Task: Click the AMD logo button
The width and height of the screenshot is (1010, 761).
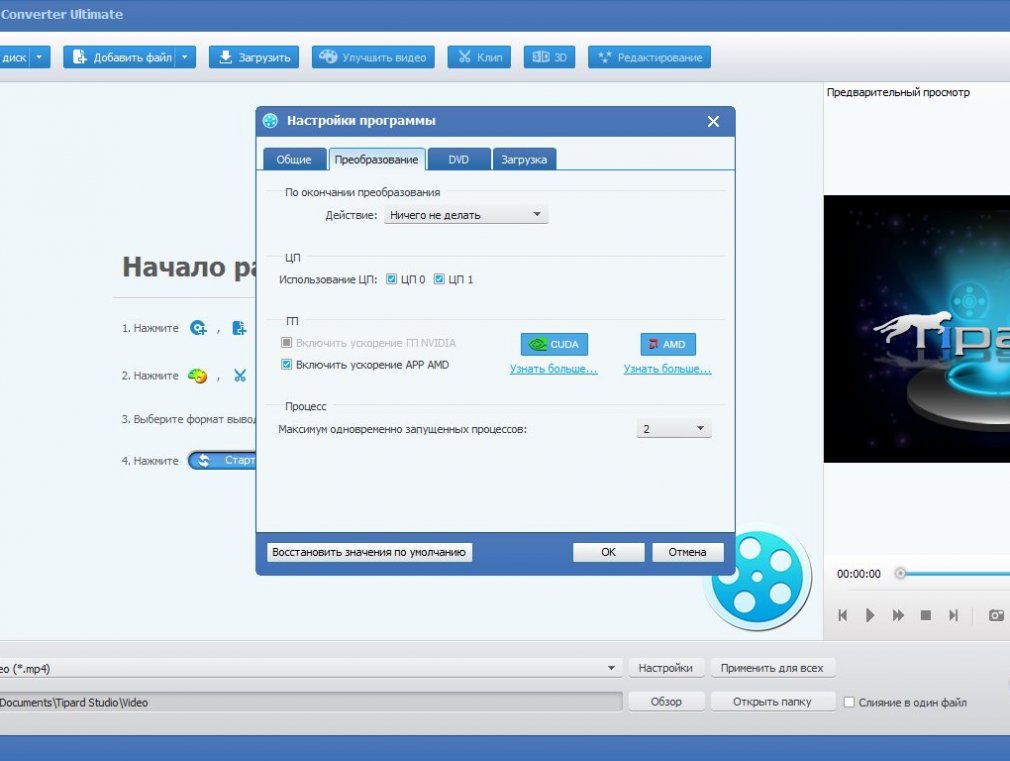Action: (x=668, y=344)
